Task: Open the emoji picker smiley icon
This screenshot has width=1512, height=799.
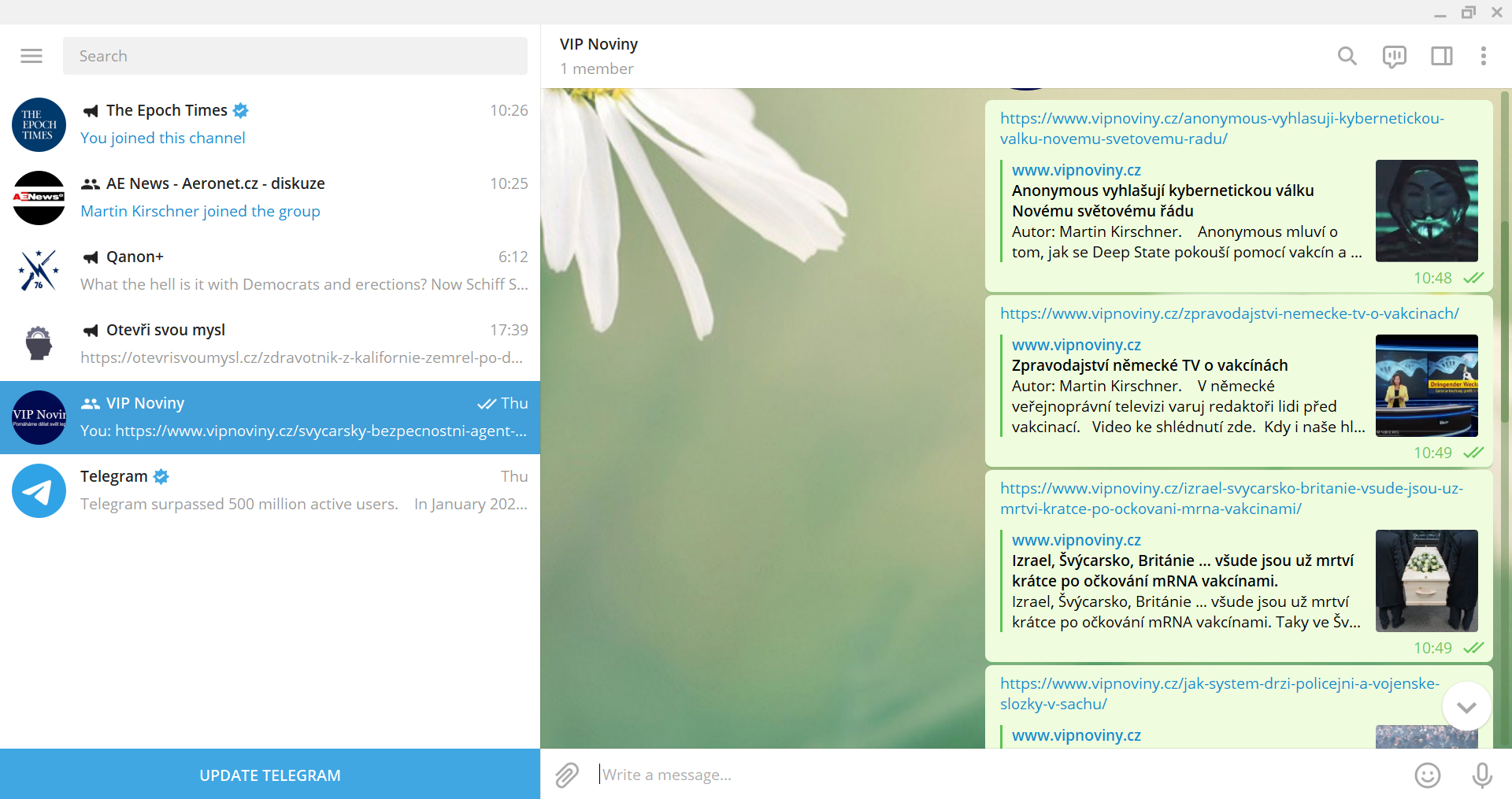Action: tap(1428, 775)
